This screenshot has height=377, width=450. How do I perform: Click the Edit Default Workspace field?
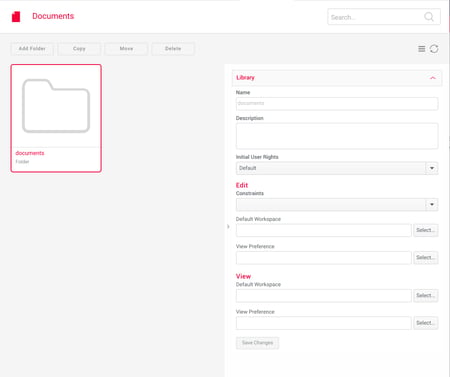pos(324,230)
